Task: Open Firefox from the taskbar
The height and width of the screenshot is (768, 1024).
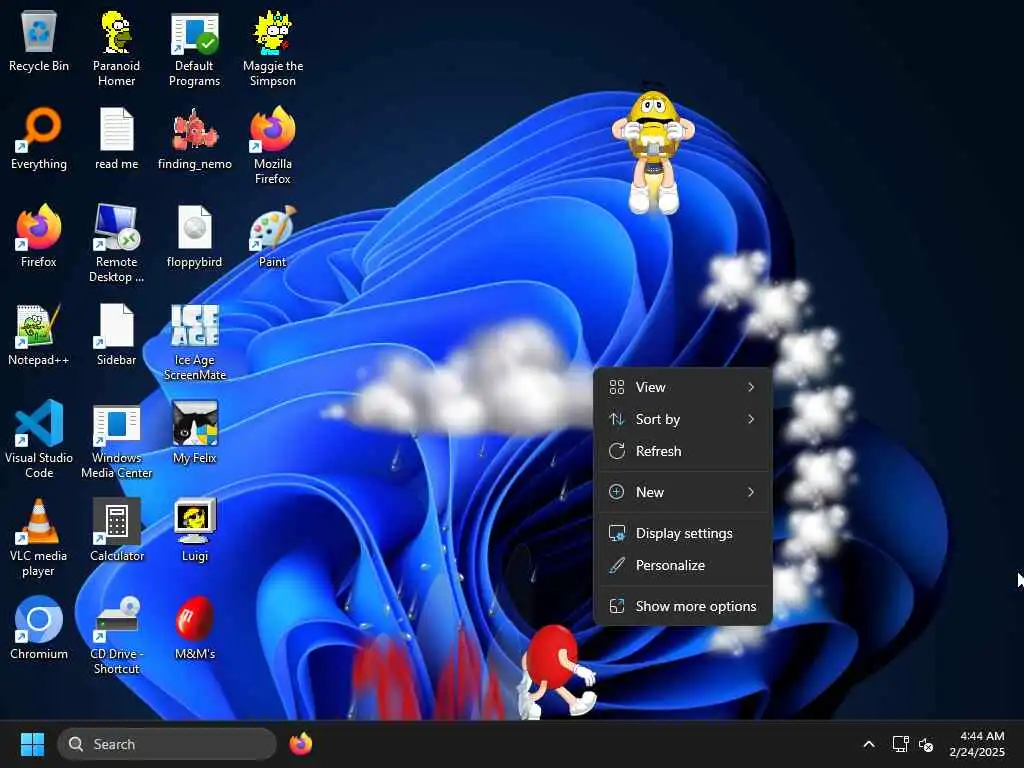Action: coord(300,744)
